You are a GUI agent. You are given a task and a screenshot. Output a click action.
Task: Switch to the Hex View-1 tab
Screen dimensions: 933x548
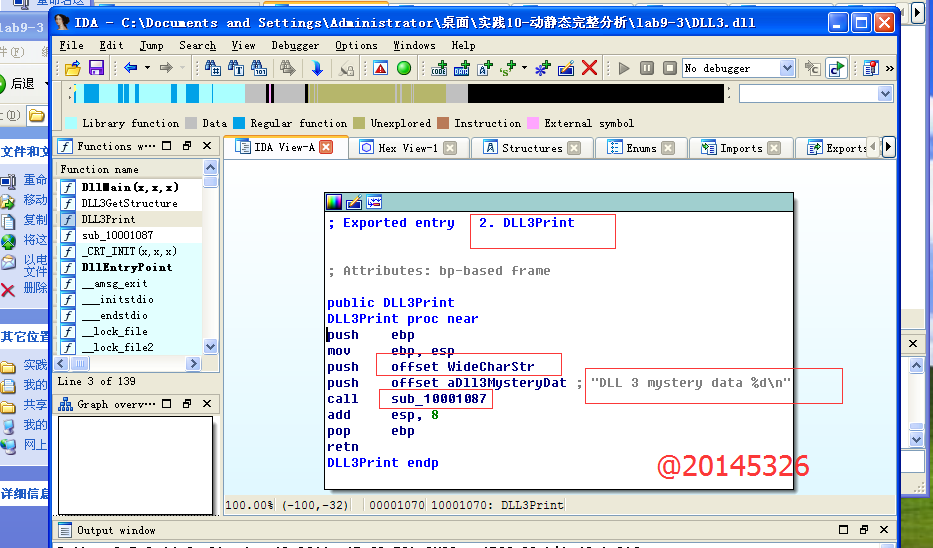click(x=407, y=148)
